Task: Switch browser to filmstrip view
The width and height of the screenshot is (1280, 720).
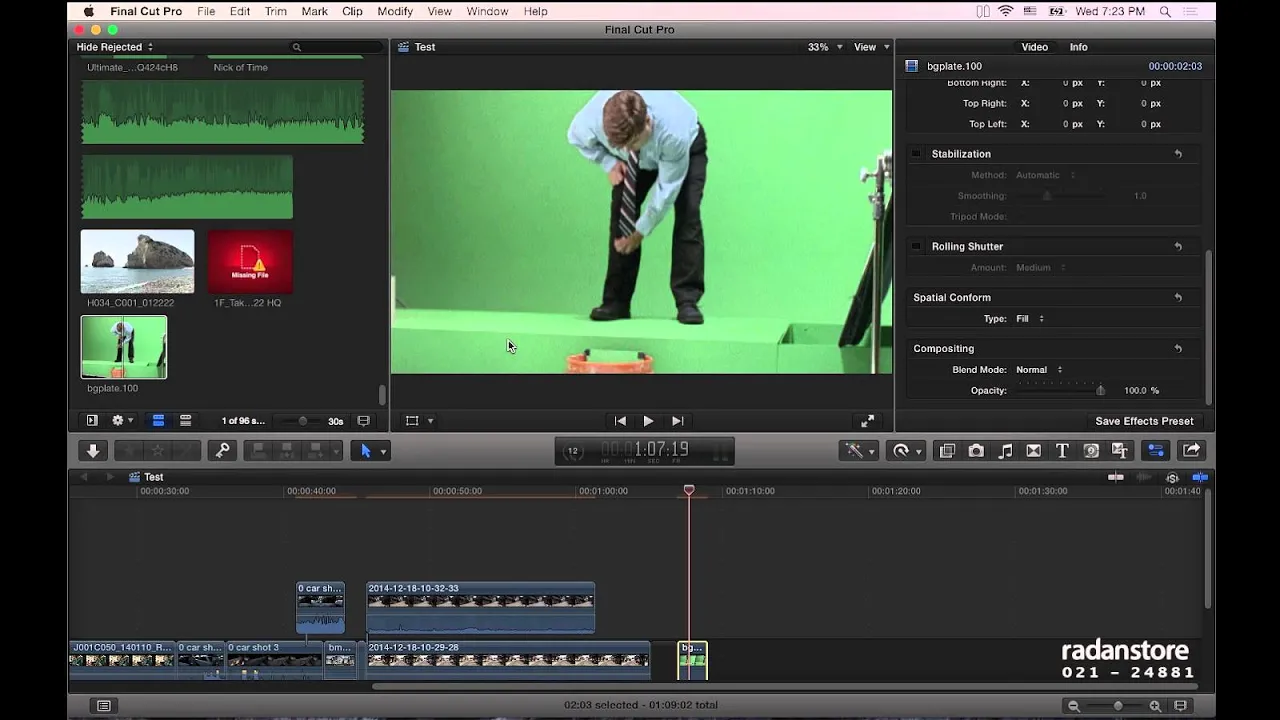Action: 158,421
